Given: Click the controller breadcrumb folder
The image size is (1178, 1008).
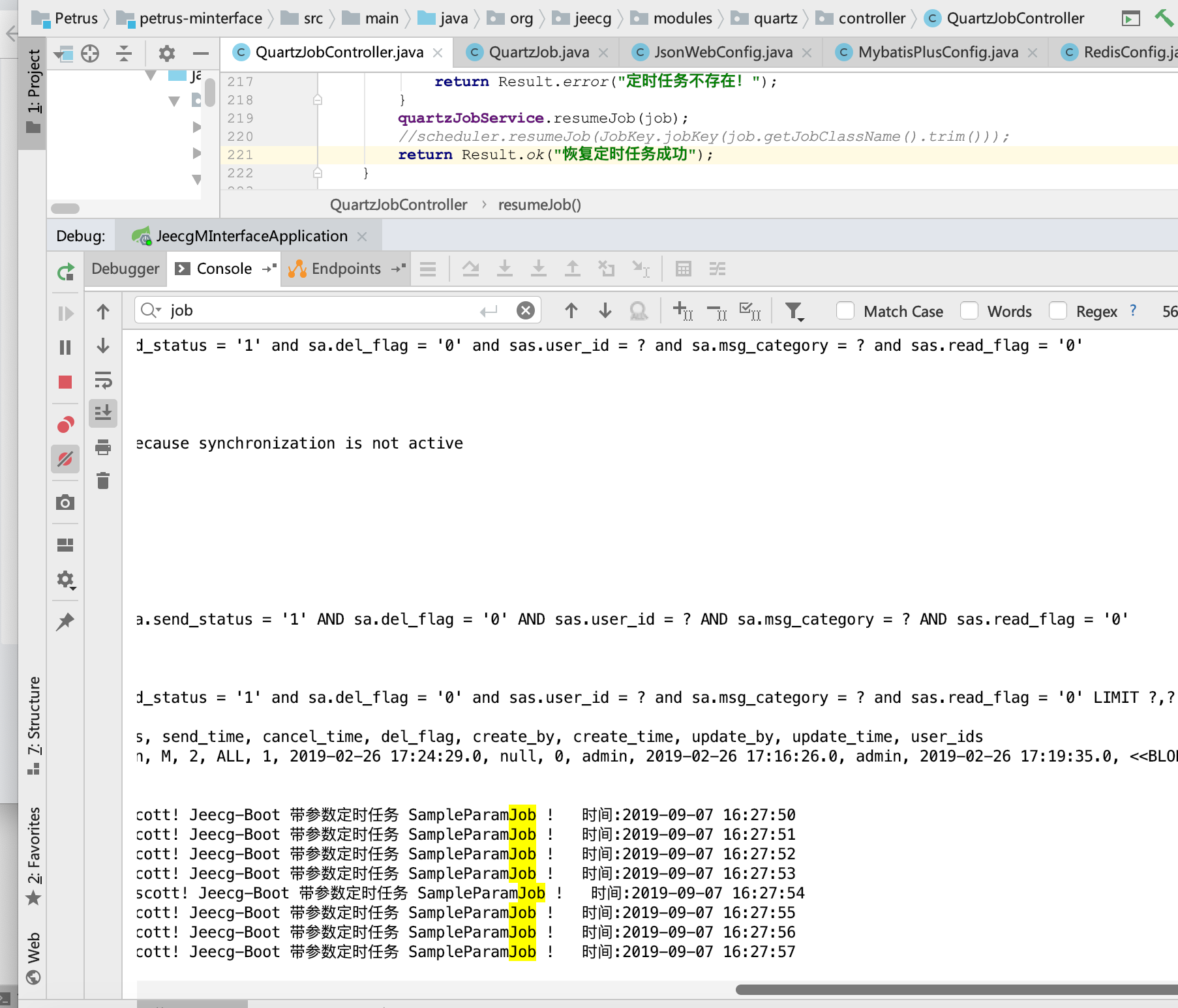Looking at the screenshot, I should 861,18.
